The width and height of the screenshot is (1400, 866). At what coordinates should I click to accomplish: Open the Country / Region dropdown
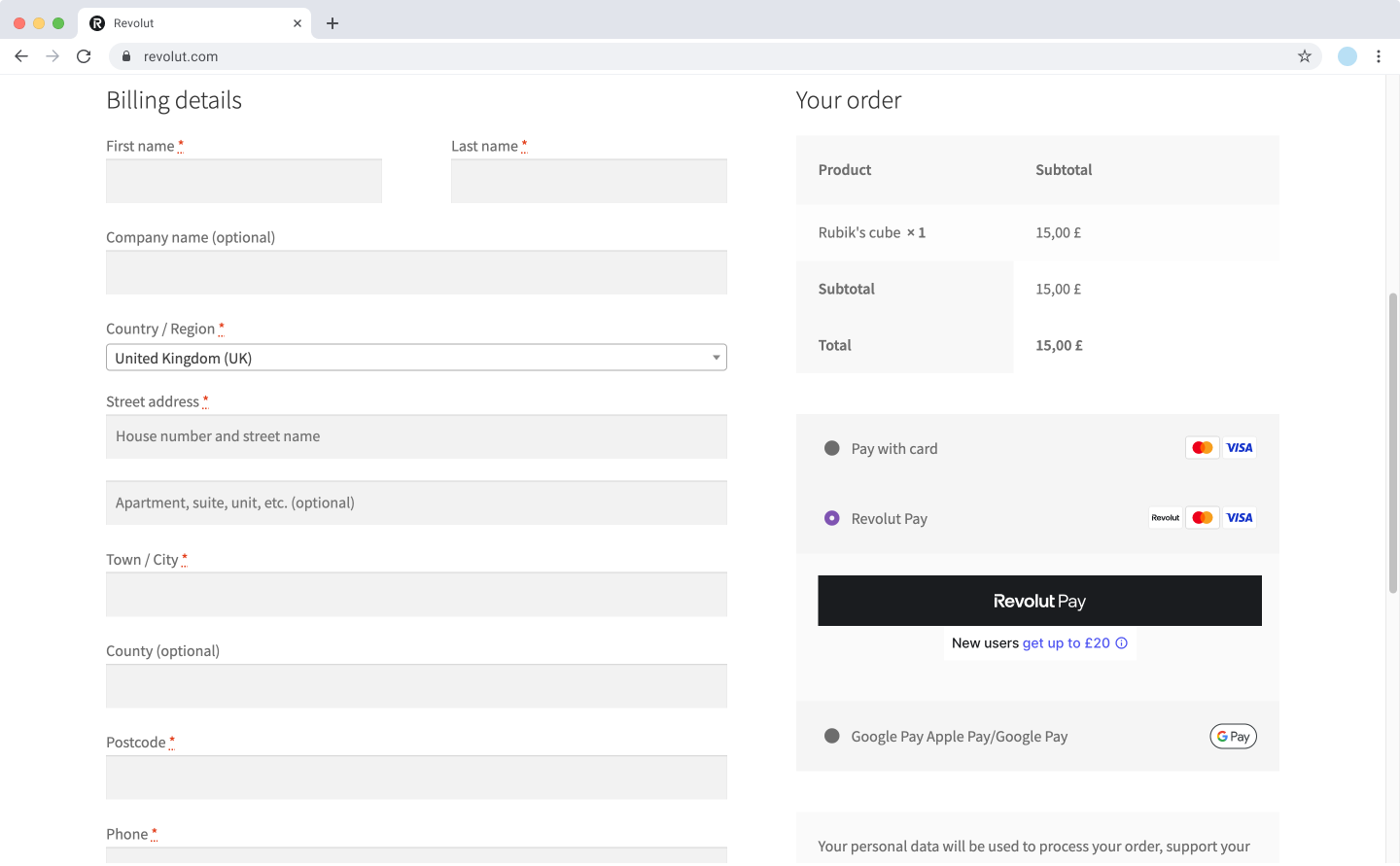[416, 358]
